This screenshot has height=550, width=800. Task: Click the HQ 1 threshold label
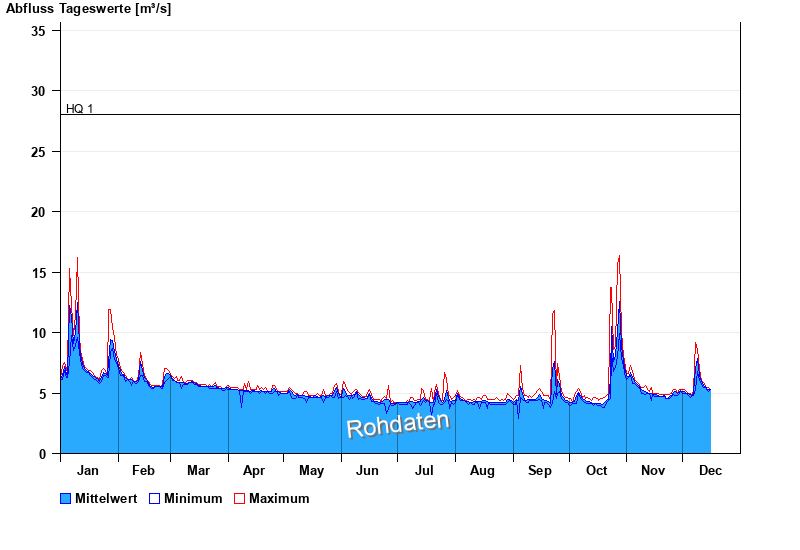(79, 108)
